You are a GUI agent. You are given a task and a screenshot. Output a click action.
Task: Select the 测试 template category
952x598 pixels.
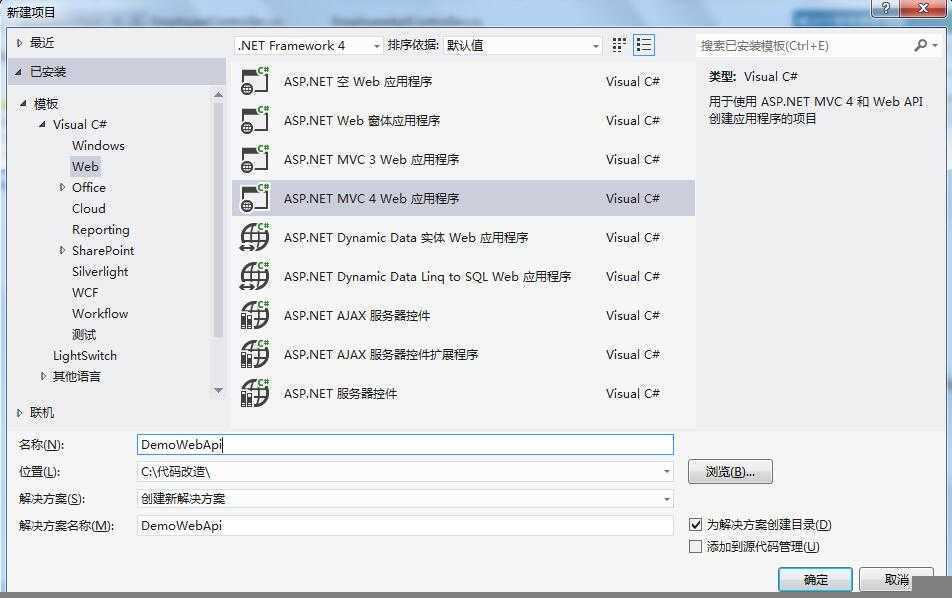point(84,335)
